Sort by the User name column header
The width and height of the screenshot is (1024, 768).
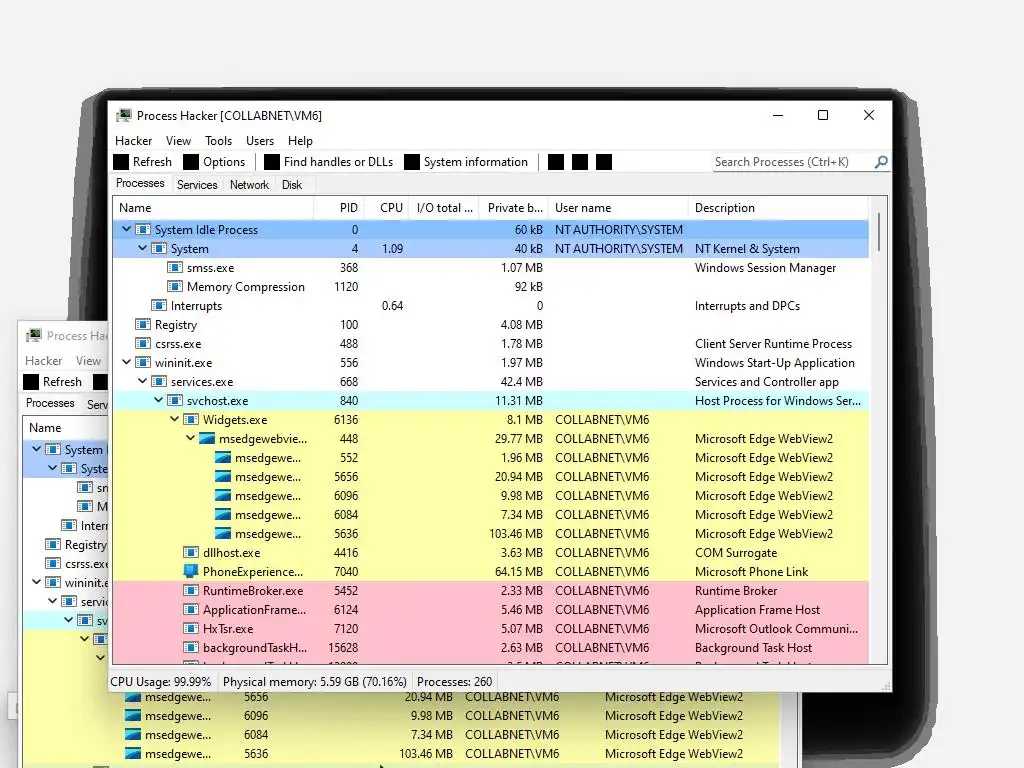pos(618,208)
